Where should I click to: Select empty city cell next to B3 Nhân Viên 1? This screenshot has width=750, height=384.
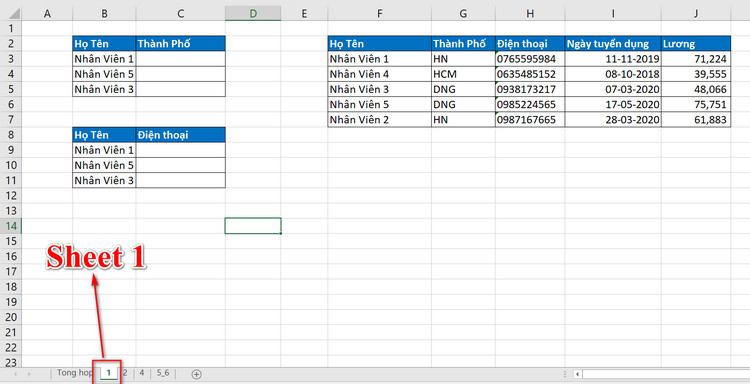point(180,59)
